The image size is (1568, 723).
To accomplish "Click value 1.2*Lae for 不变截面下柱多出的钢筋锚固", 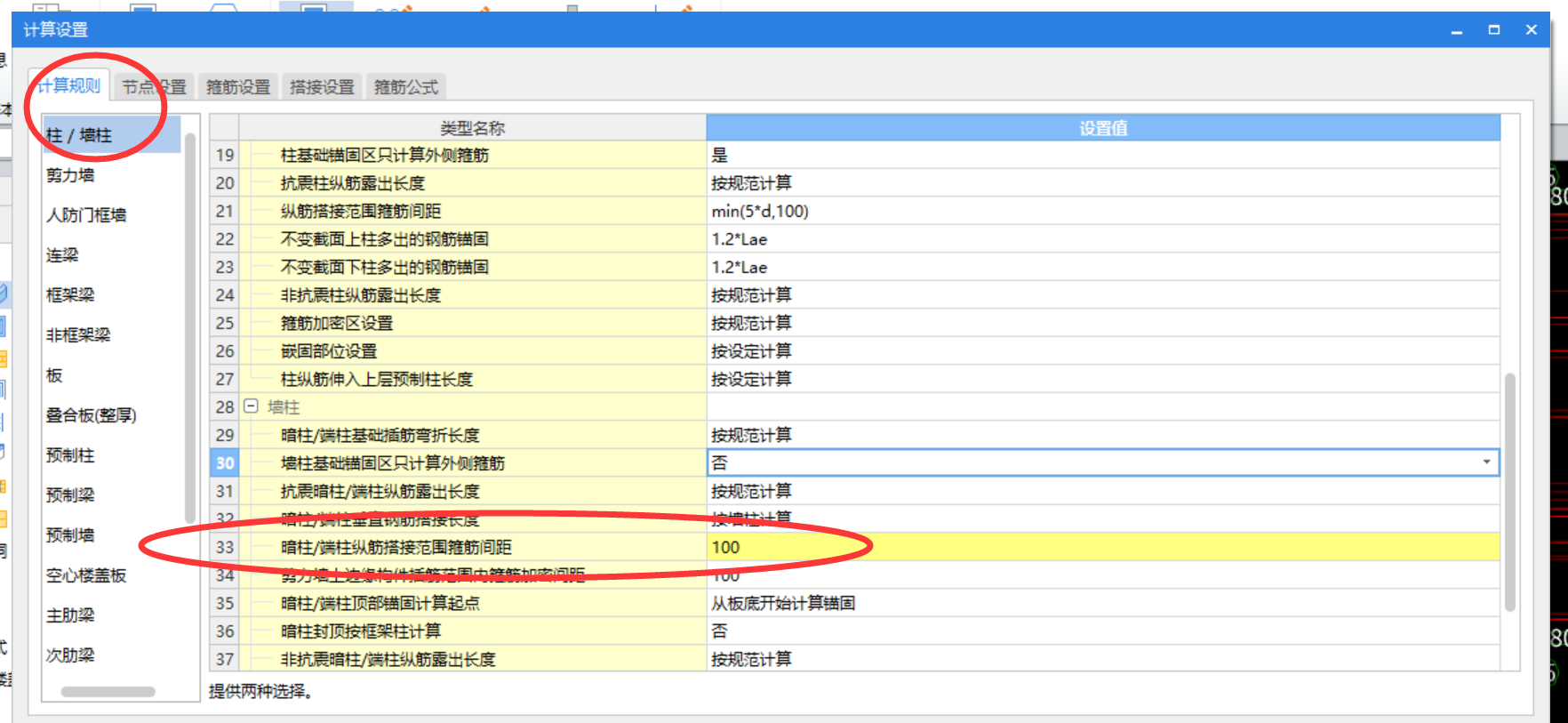I will point(1103,267).
